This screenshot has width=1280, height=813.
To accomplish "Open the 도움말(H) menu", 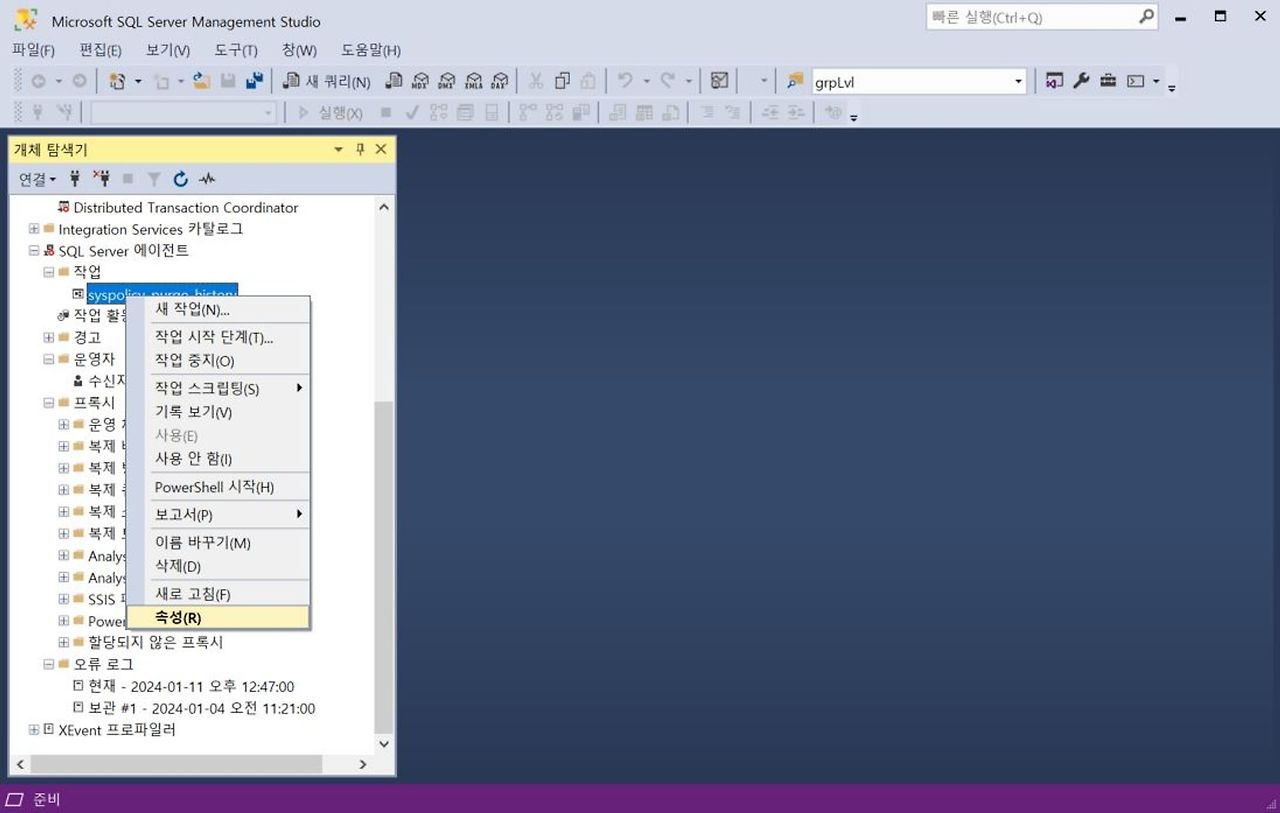I will [371, 50].
